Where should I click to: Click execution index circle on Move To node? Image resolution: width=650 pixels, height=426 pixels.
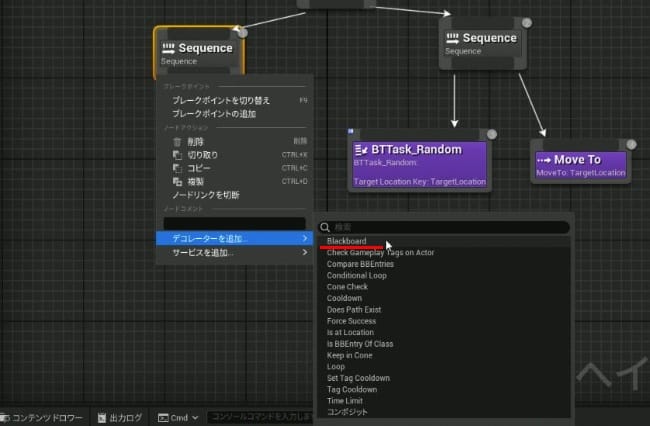(631, 144)
